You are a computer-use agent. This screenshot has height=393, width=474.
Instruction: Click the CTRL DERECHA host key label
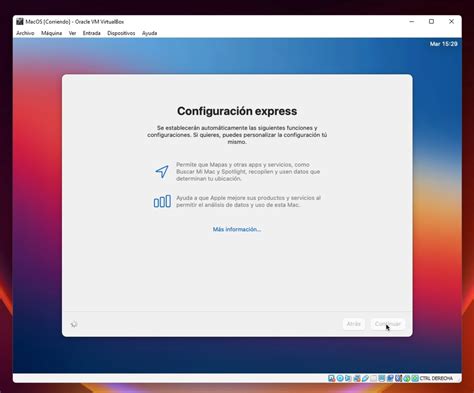point(436,378)
